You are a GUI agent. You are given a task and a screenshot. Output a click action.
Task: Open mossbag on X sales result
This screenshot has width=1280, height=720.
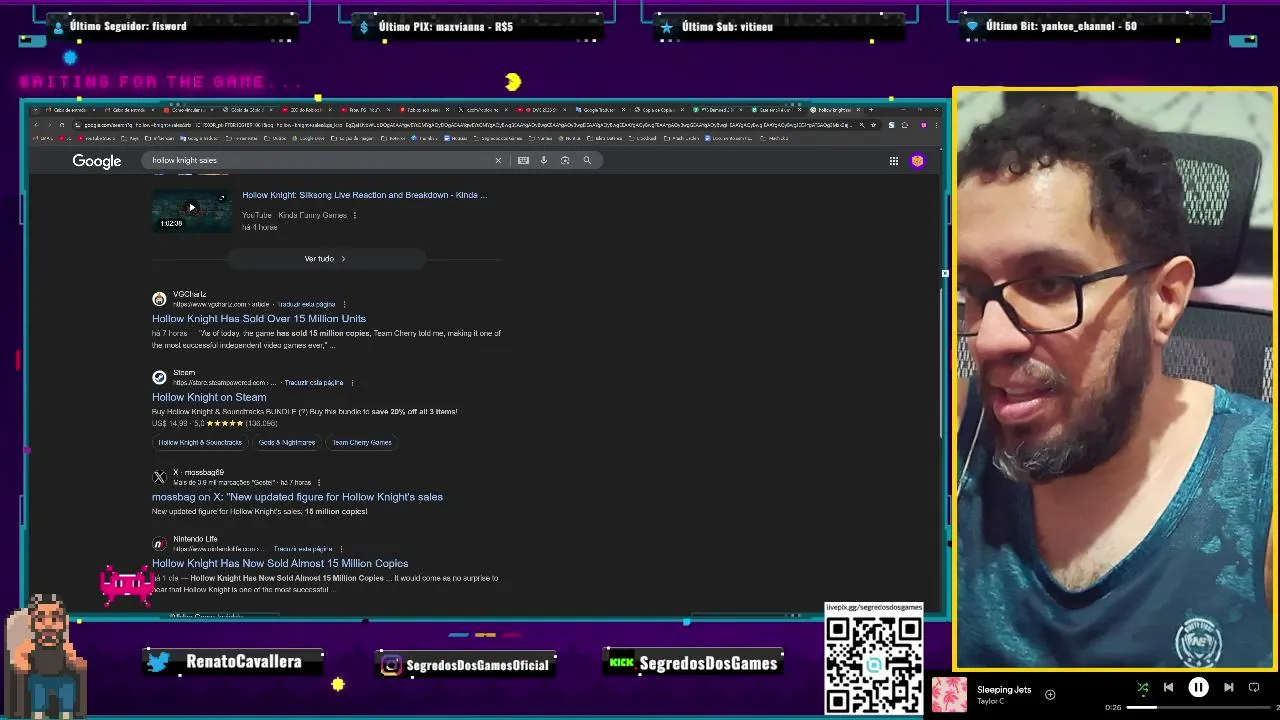click(297, 497)
